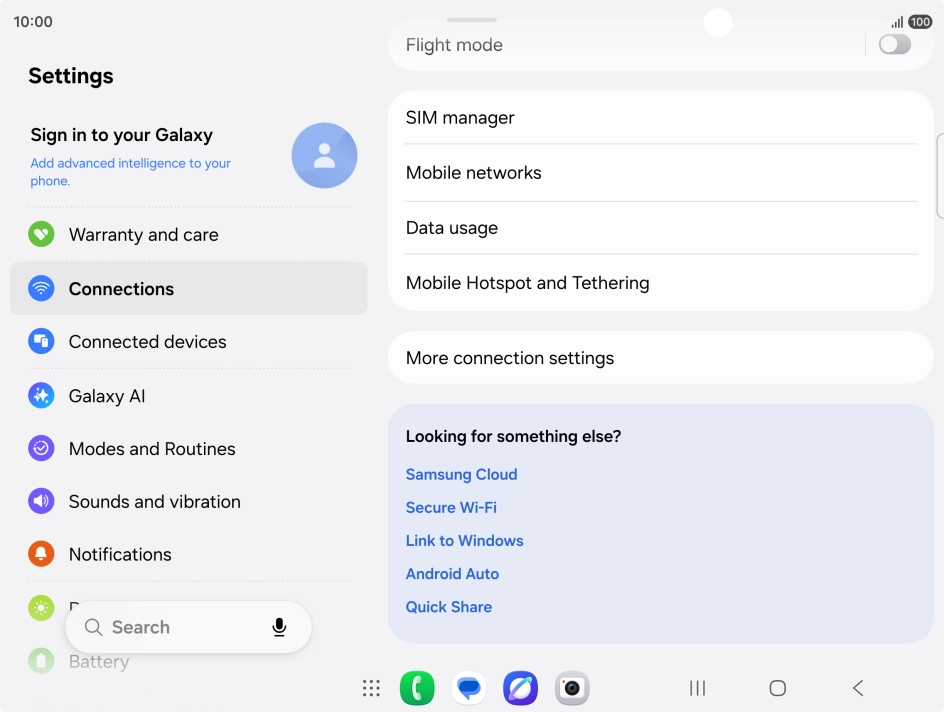This screenshot has height=712, width=944.
Task: Open the Secure Wi-Fi link
Action: [451, 507]
